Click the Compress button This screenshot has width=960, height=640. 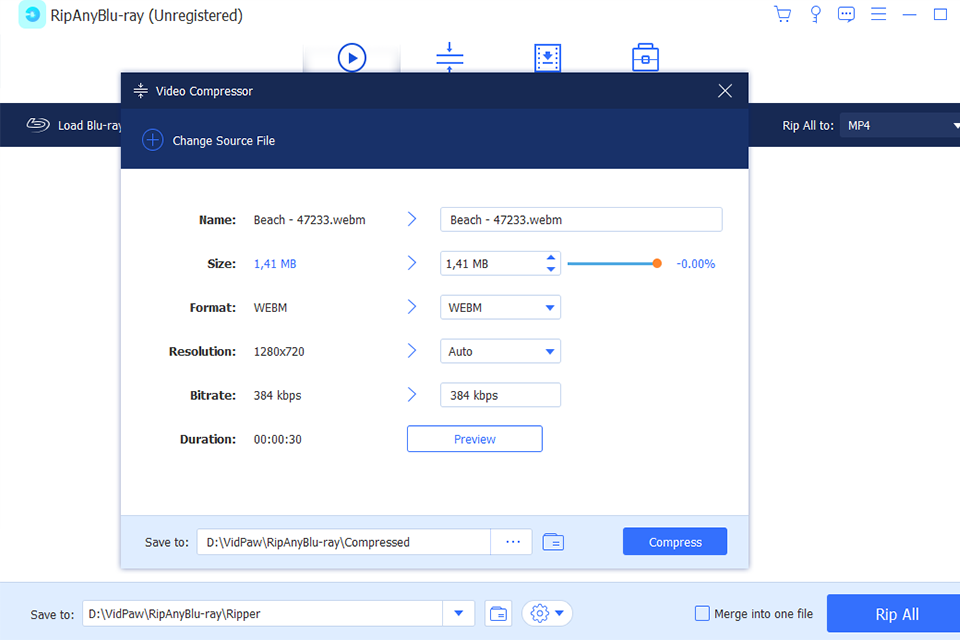tap(675, 542)
